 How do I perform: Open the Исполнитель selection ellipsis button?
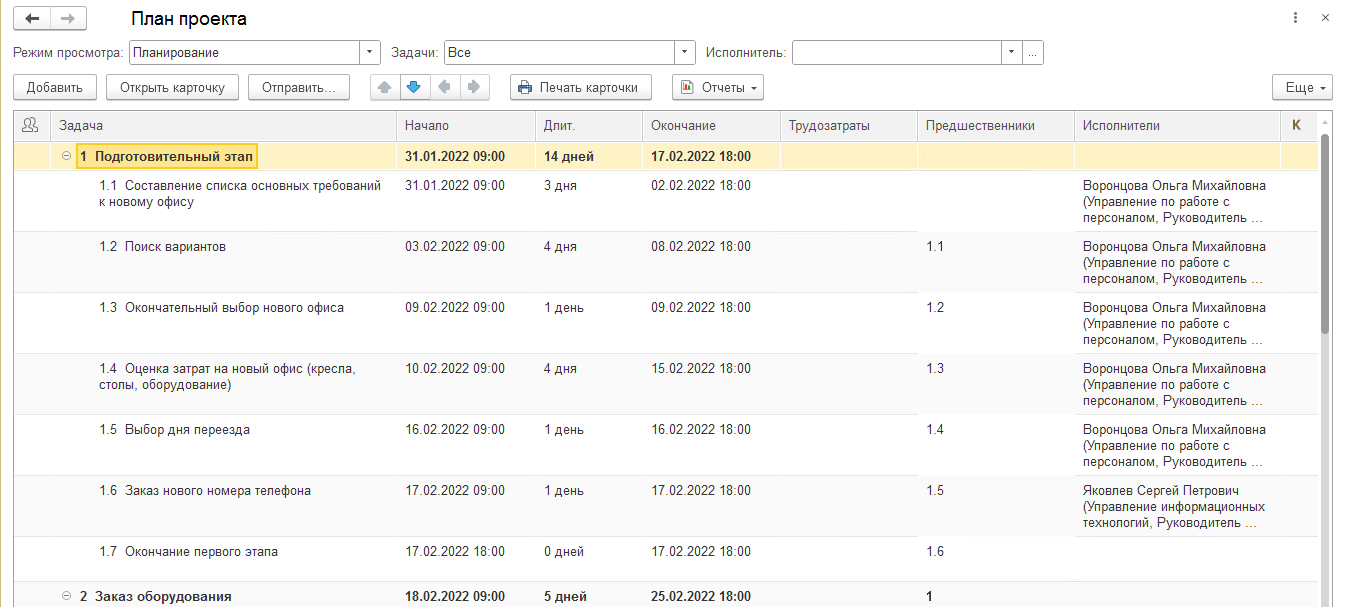1034,52
